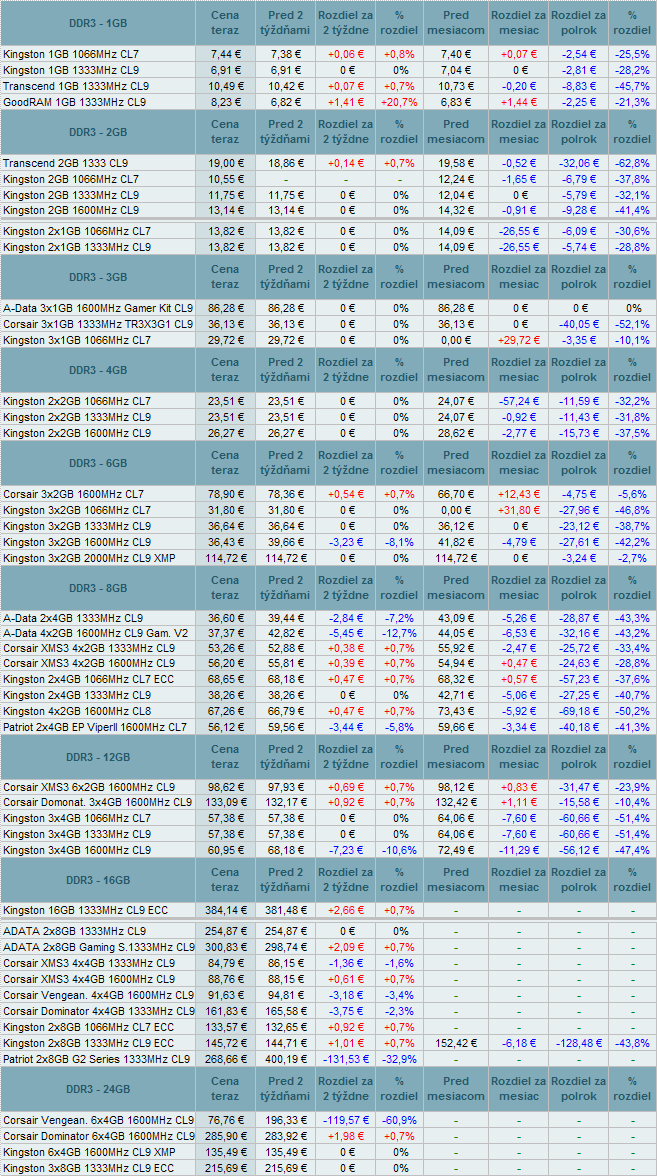Screen dimensions: 657x1176
Task: Click the Kingston 2x8GB 1333MHz CL9 ECC name
Action: [88, 1043]
